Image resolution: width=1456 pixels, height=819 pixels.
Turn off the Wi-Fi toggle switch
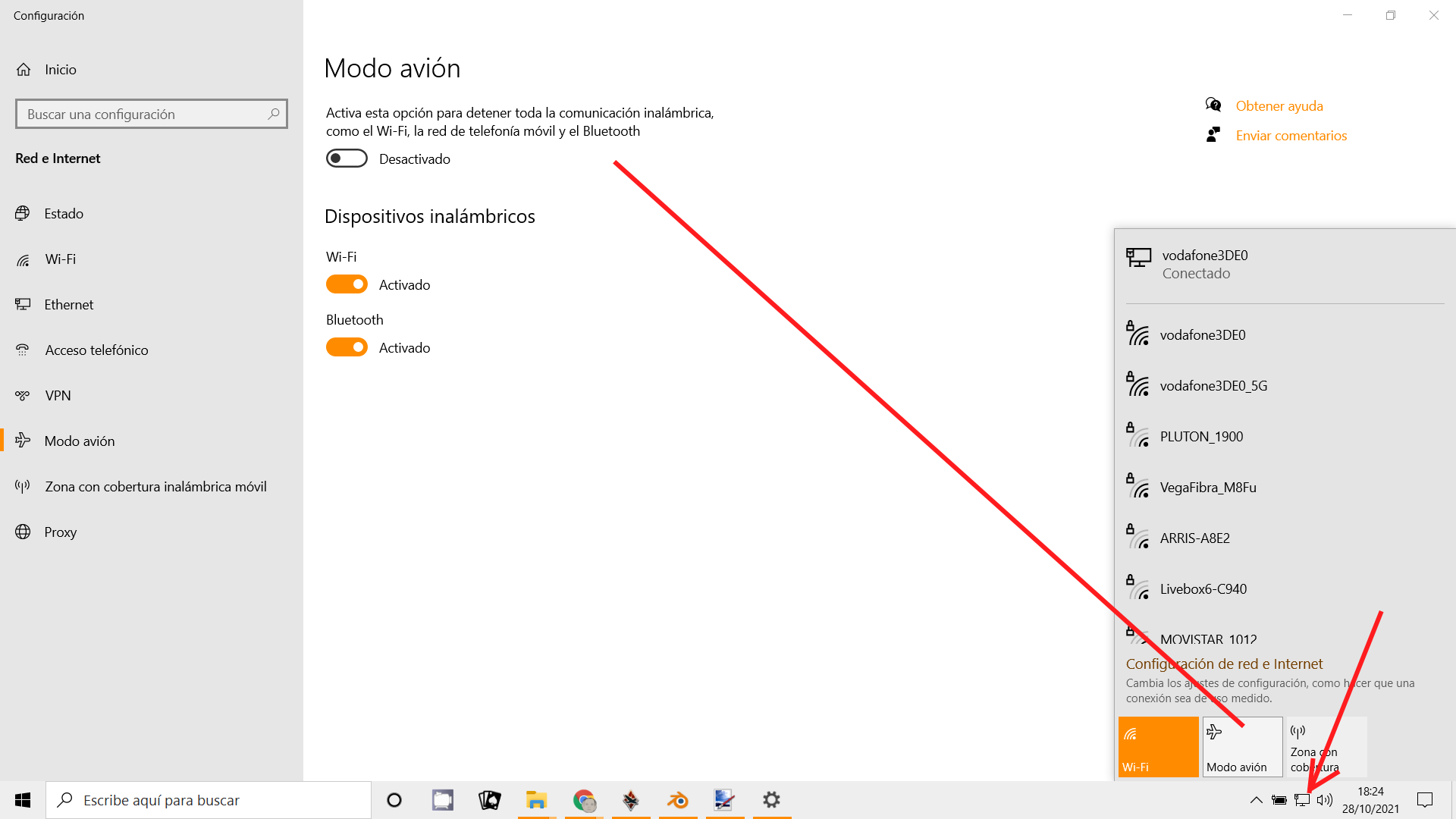[347, 284]
